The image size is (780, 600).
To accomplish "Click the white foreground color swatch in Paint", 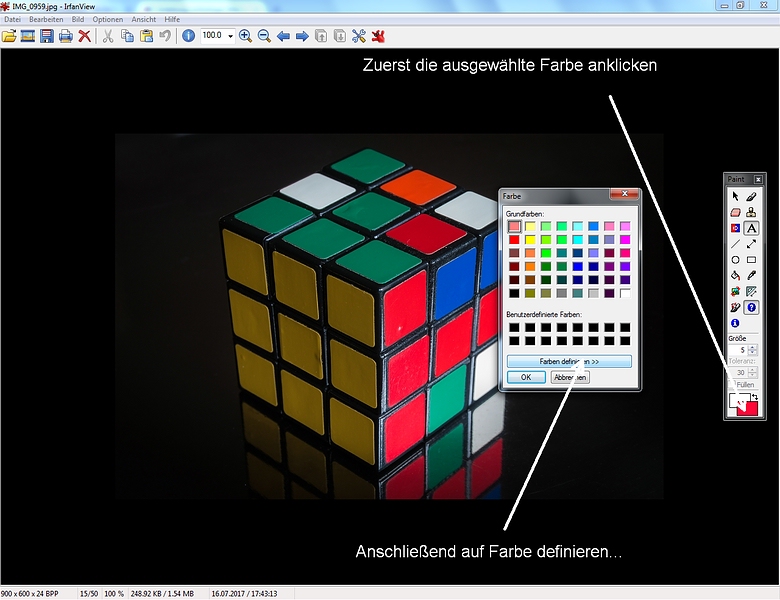I will click(x=734, y=400).
